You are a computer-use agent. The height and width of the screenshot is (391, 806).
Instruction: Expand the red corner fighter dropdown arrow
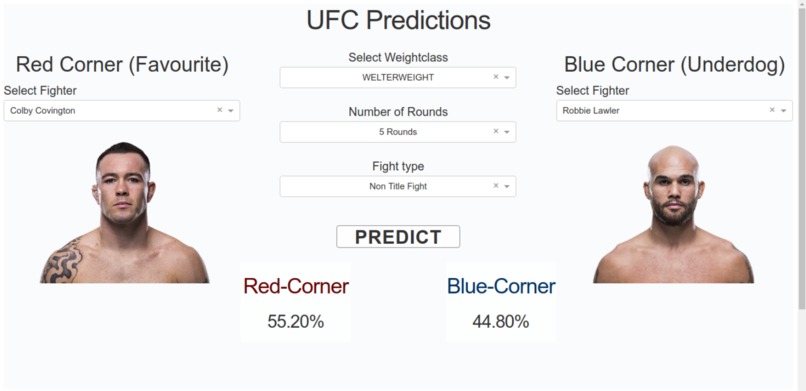click(231, 110)
